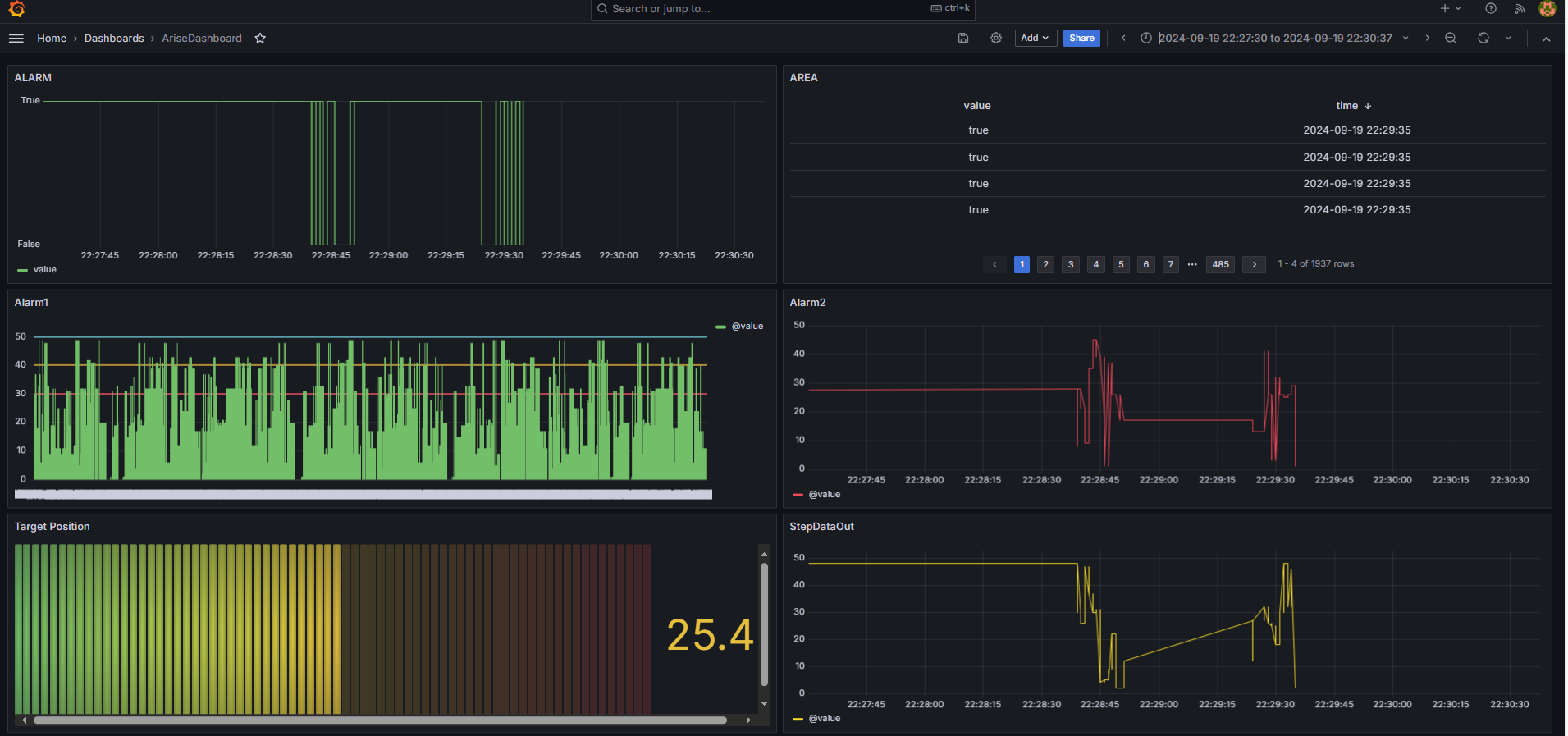1568x736 pixels.
Task: Go to previous table page arrow
Action: pyautogui.click(x=994, y=264)
